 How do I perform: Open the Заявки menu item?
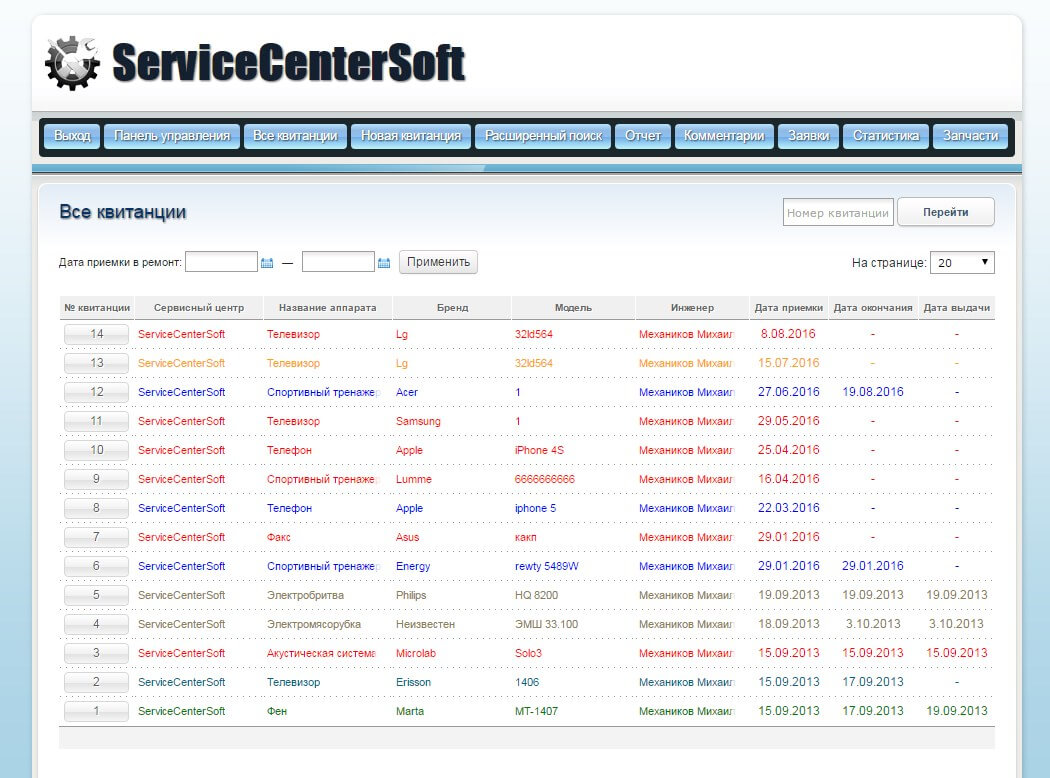(808, 136)
